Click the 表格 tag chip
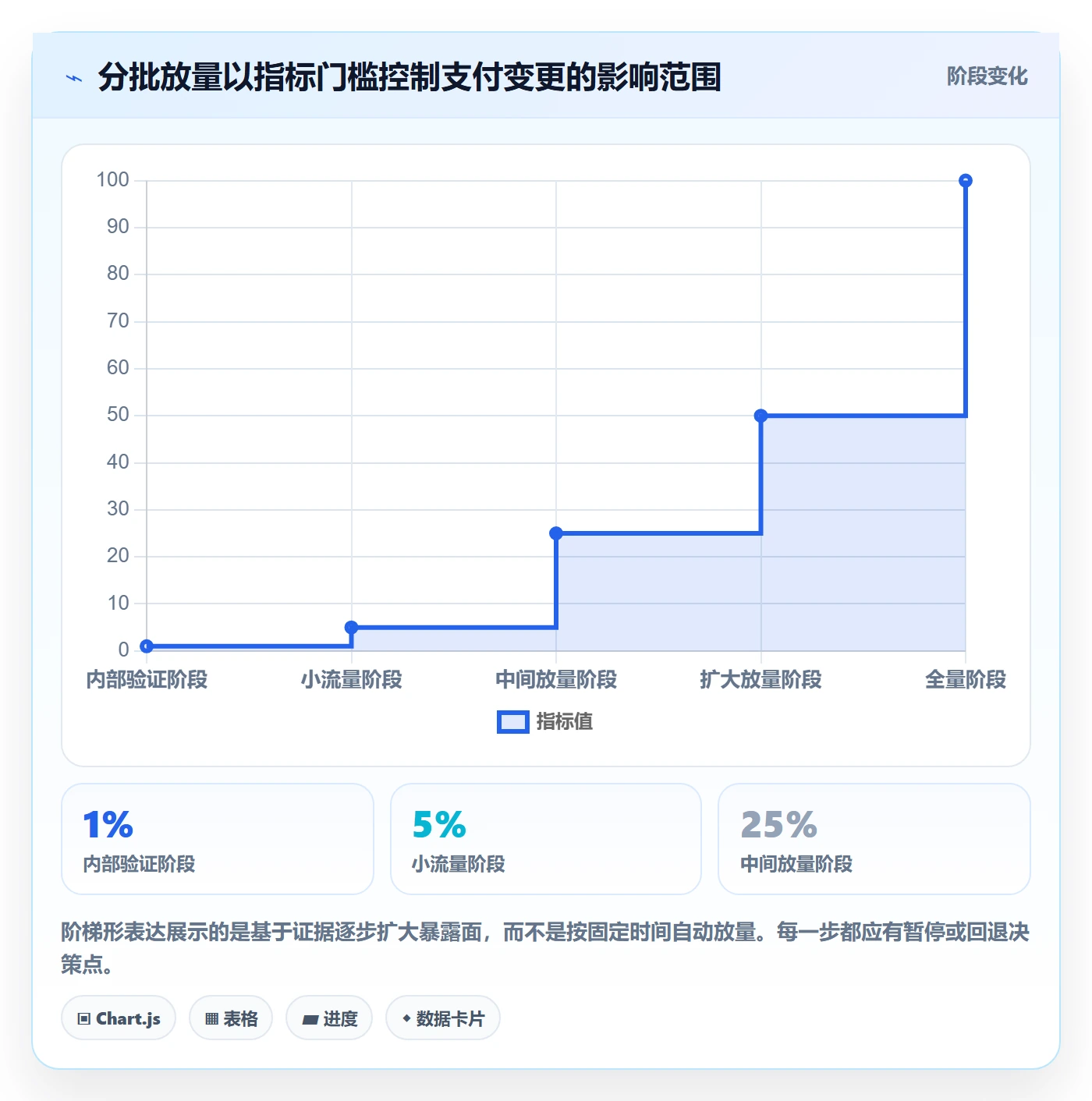 [231, 1018]
